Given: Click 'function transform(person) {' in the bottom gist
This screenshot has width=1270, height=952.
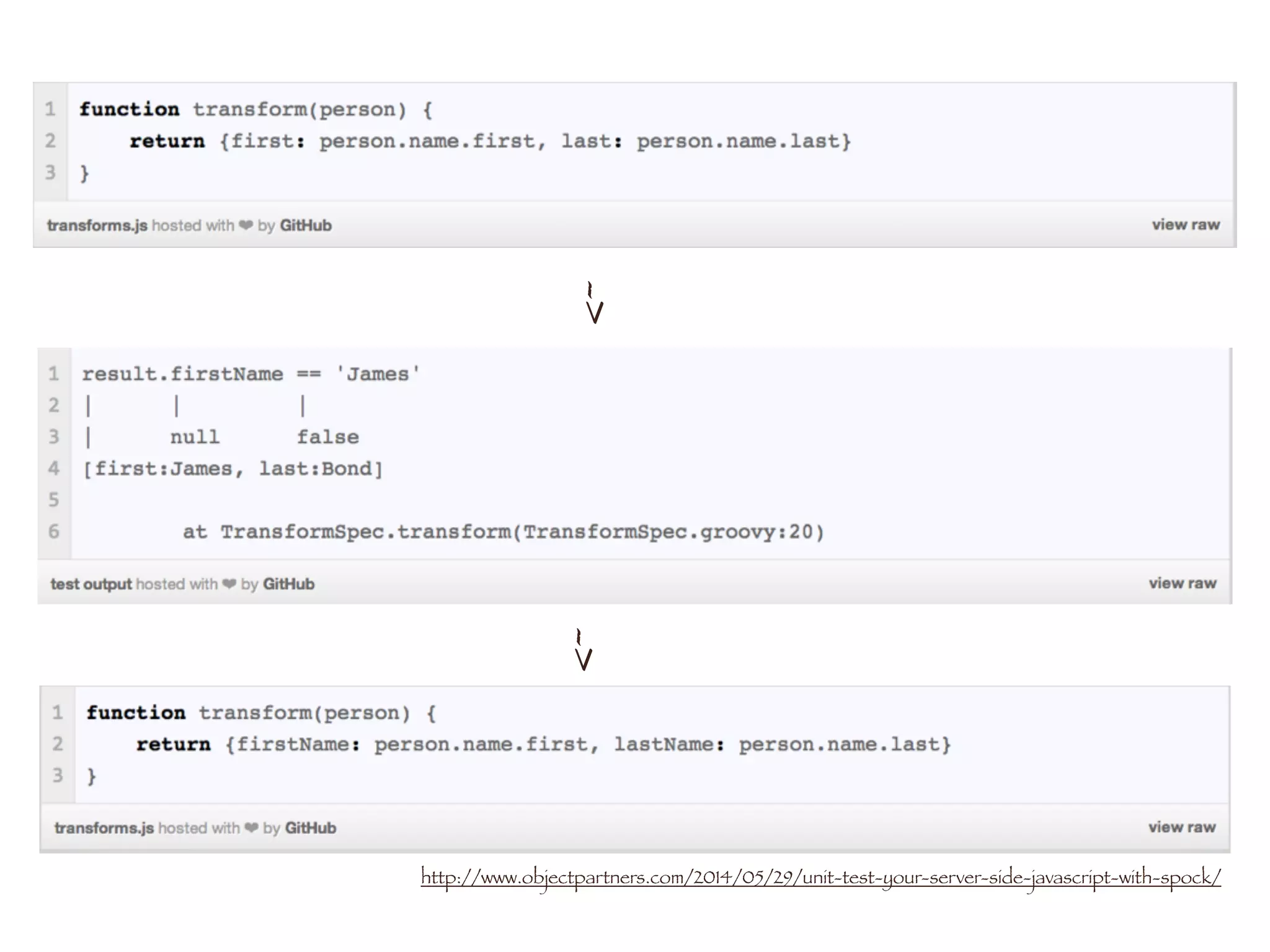Looking at the screenshot, I should point(261,713).
